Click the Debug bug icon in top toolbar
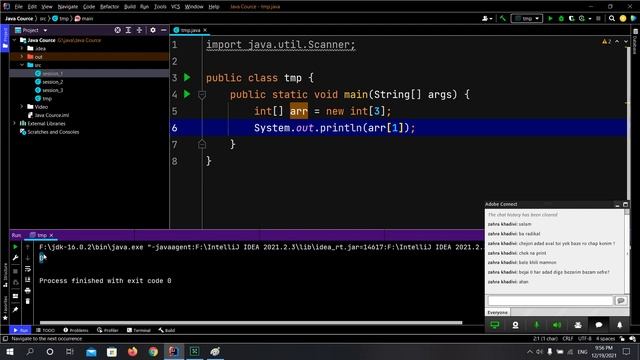 (561, 18)
